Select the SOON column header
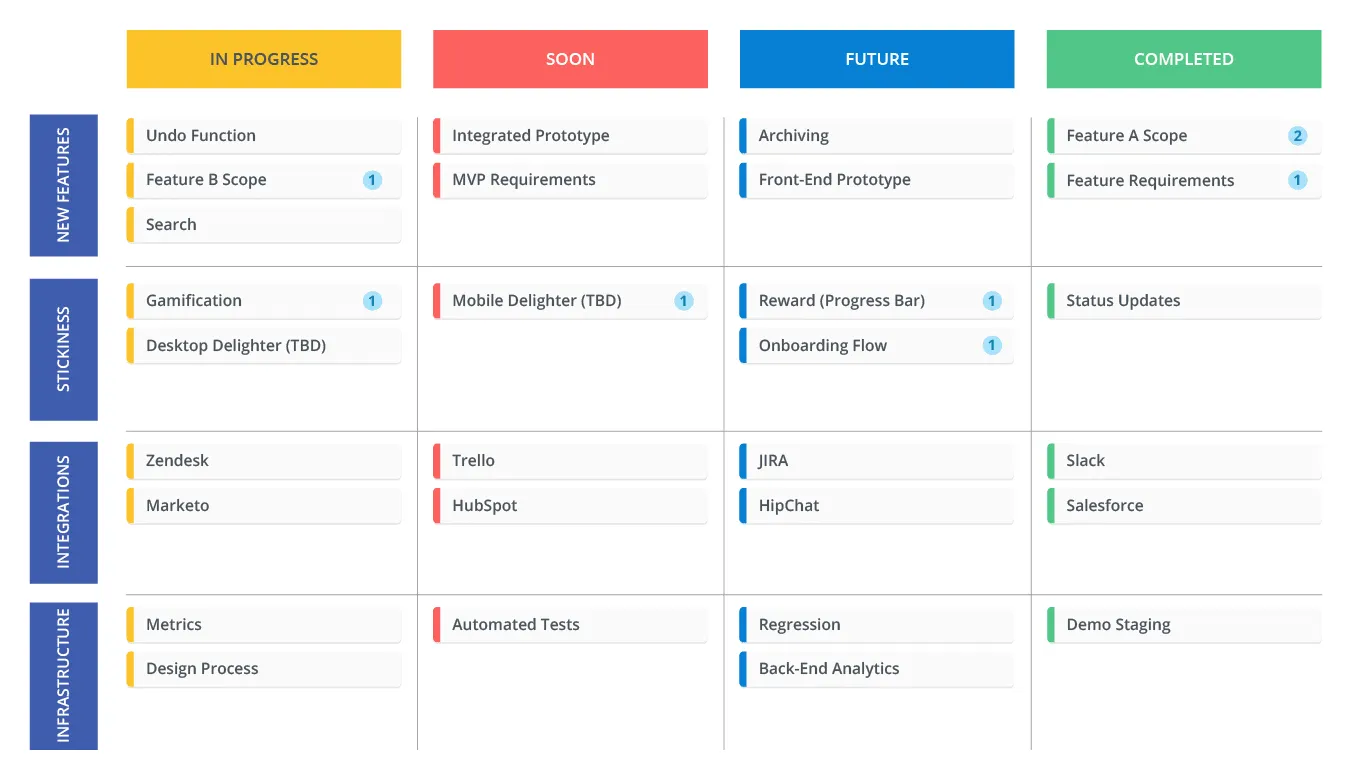Viewport: 1359px width, 770px height. point(570,59)
